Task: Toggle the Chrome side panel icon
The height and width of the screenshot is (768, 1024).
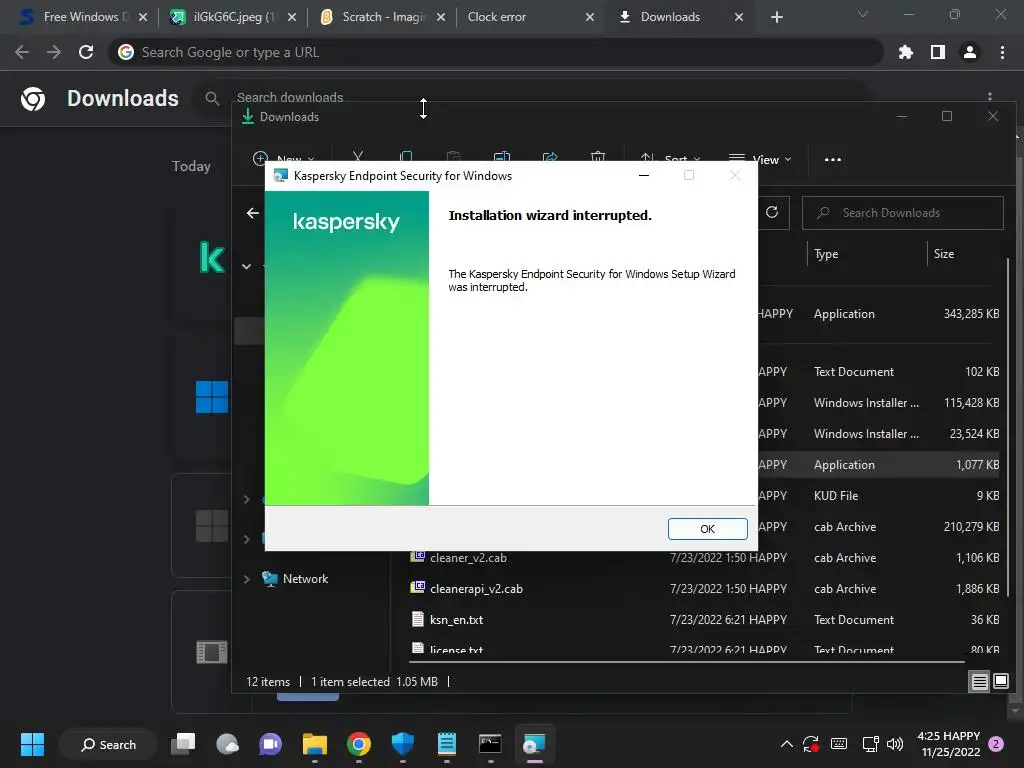Action: click(x=938, y=52)
